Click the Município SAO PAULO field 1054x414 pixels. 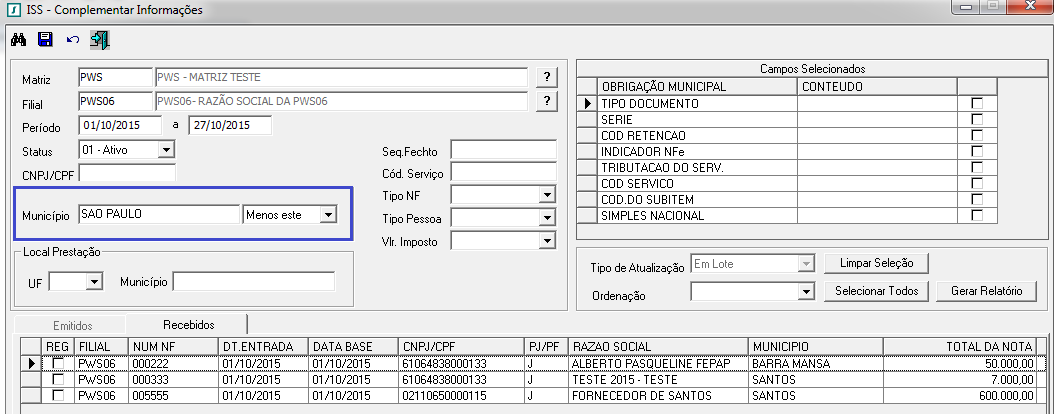[159, 214]
